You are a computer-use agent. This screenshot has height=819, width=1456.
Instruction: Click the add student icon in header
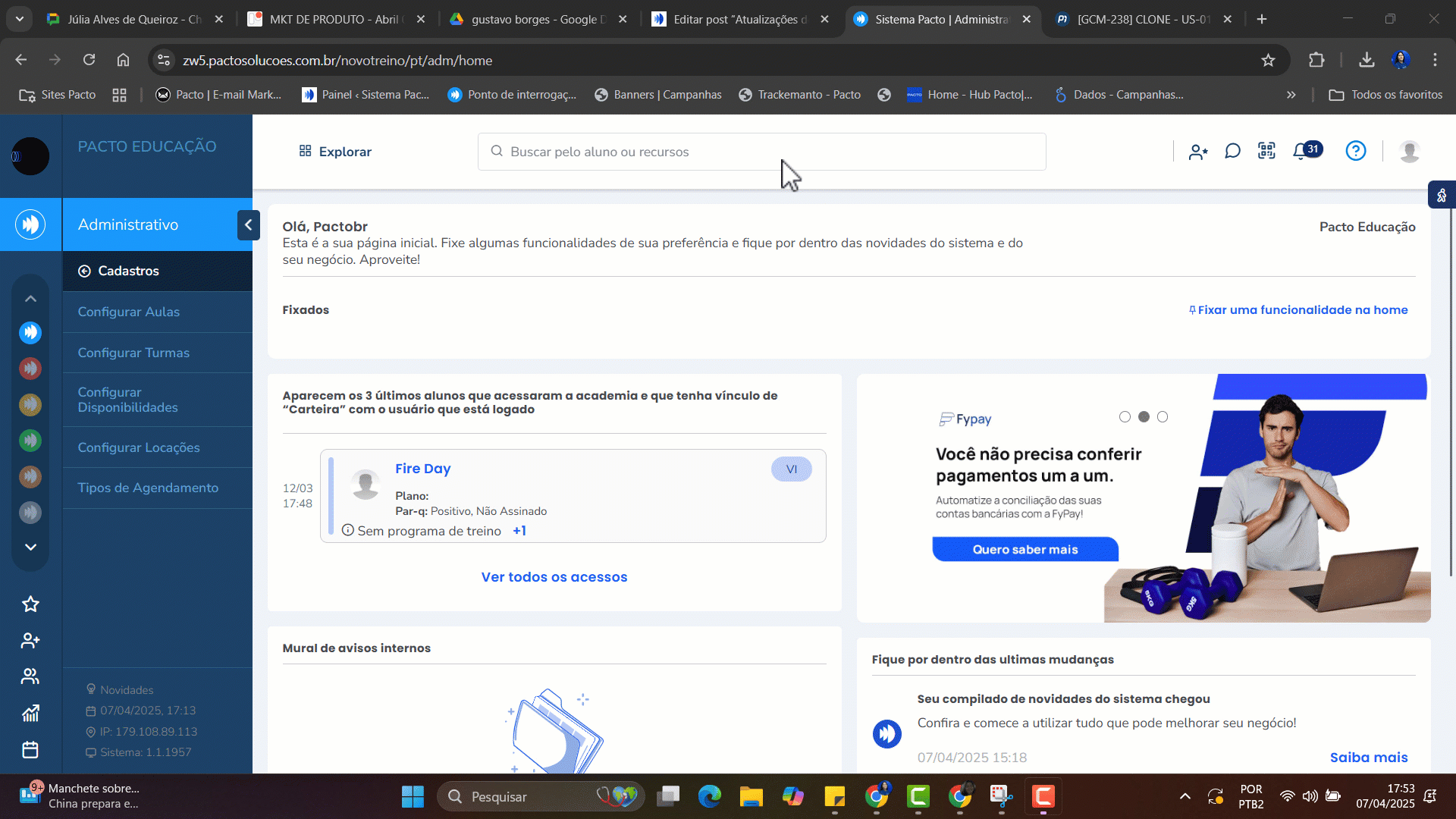[x=1198, y=152]
